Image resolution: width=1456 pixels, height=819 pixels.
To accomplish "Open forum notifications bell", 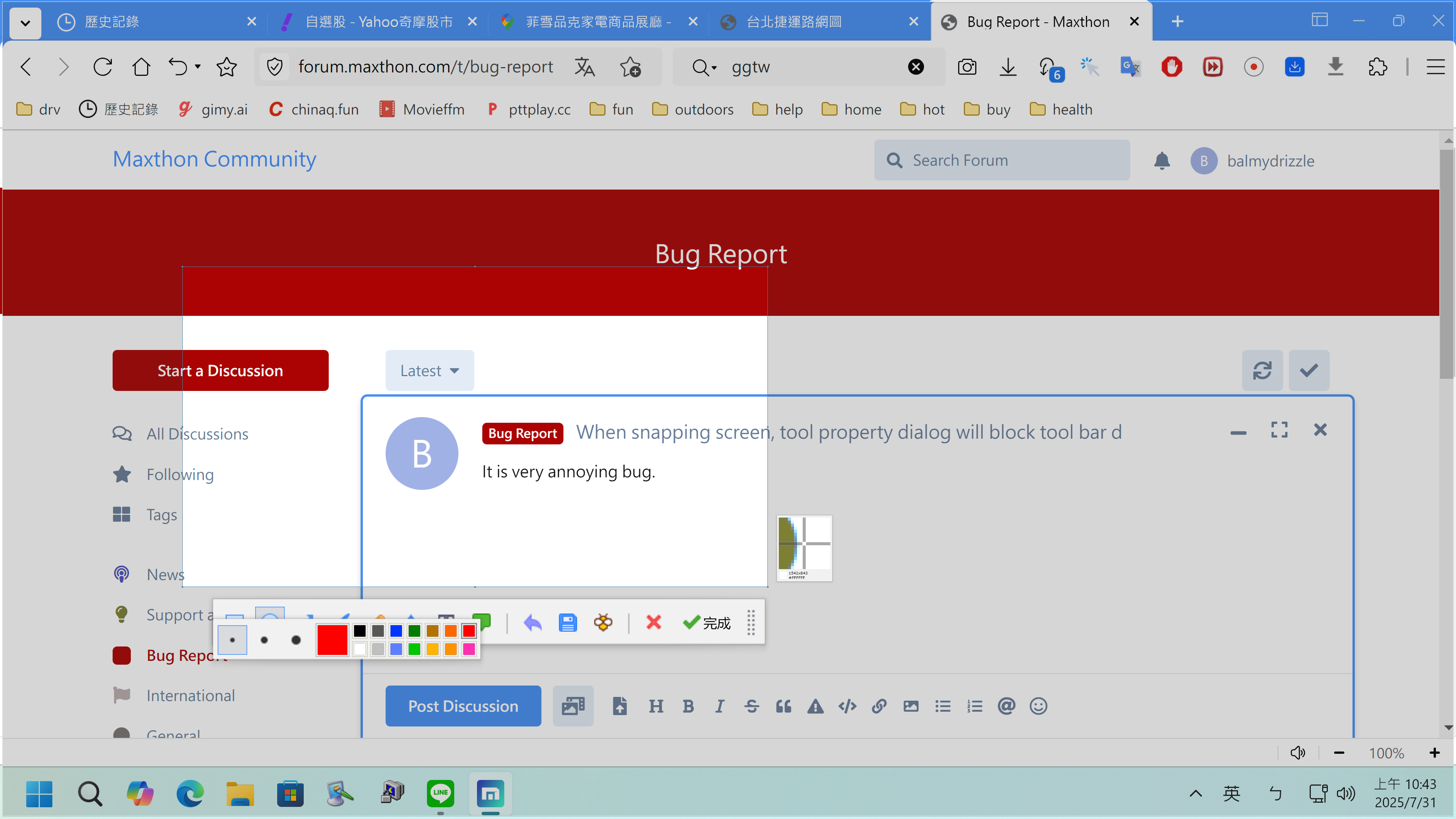I will [x=1161, y=160].
